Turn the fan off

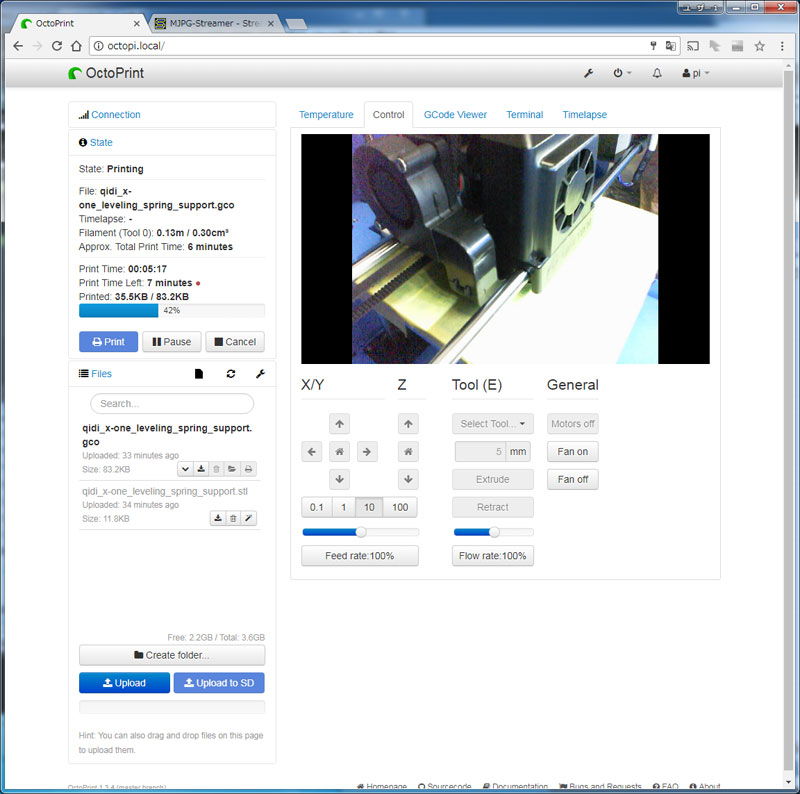[x=572, y=479]
